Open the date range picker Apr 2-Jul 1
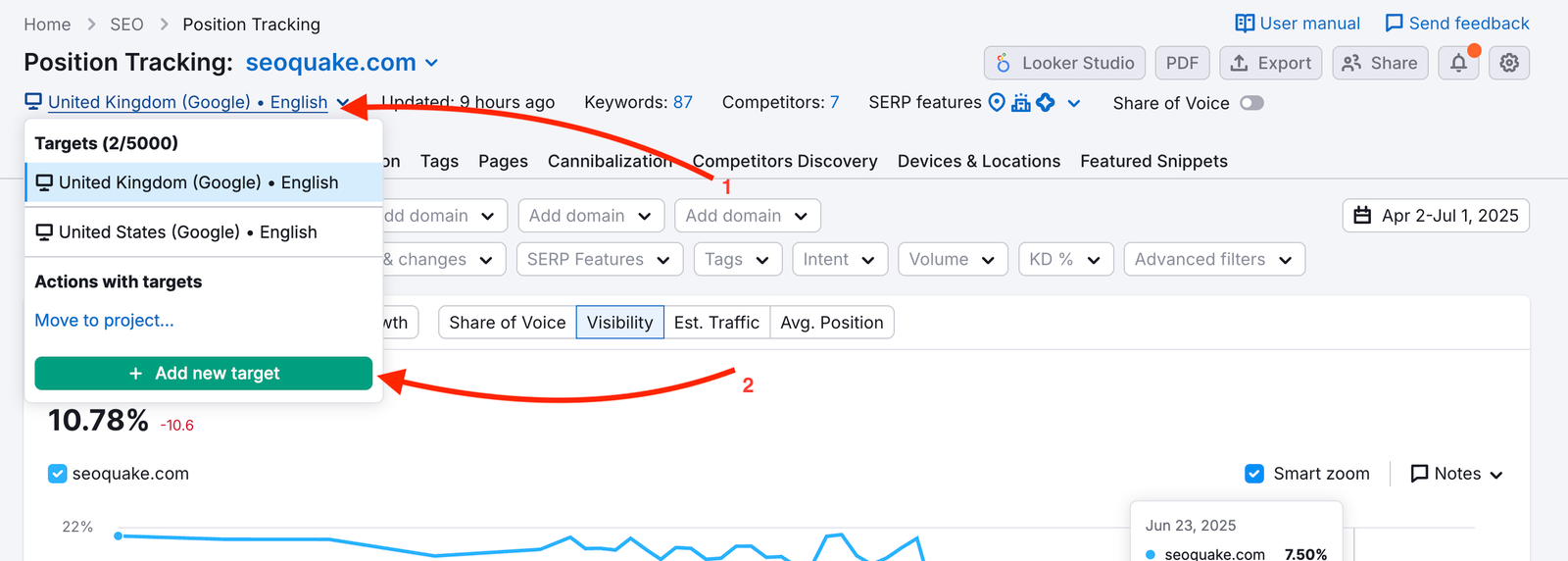This screenshot has height=561, width=1568. click(1436, 216)
